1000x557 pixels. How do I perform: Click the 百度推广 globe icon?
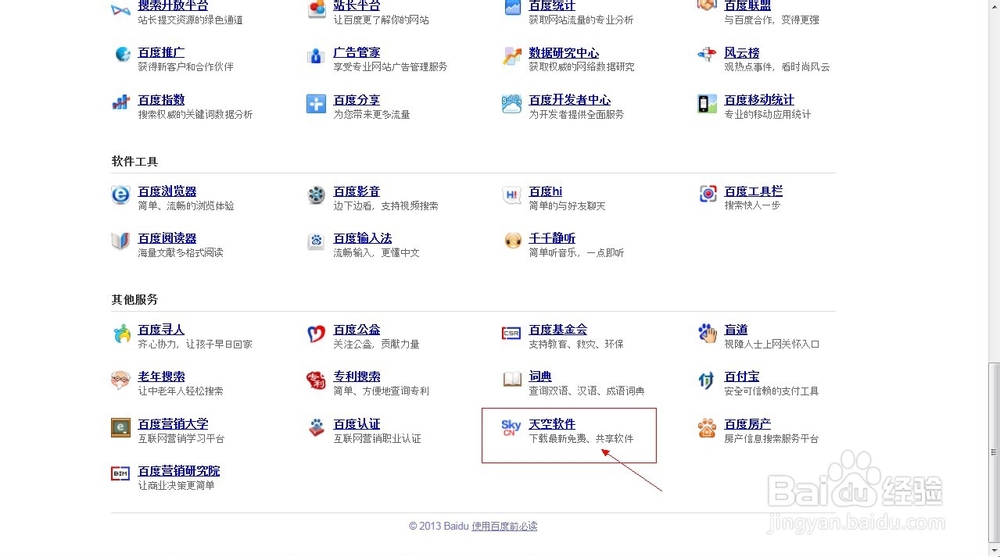[x=122, y=55]
